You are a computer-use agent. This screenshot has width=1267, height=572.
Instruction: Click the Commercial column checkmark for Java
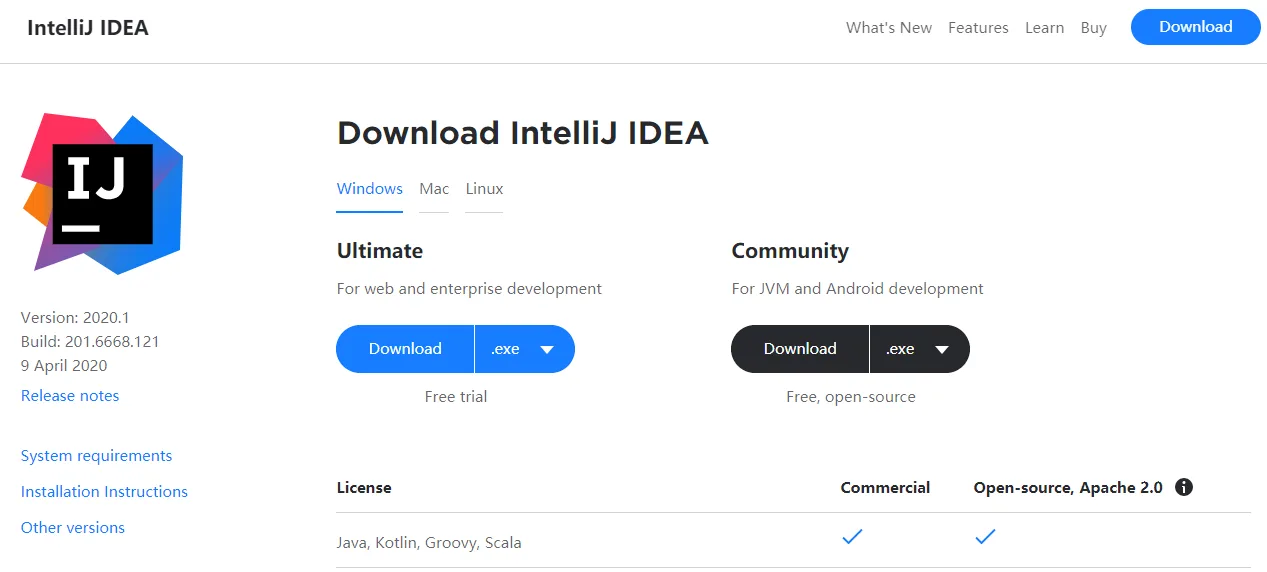(x=852, y=537)
